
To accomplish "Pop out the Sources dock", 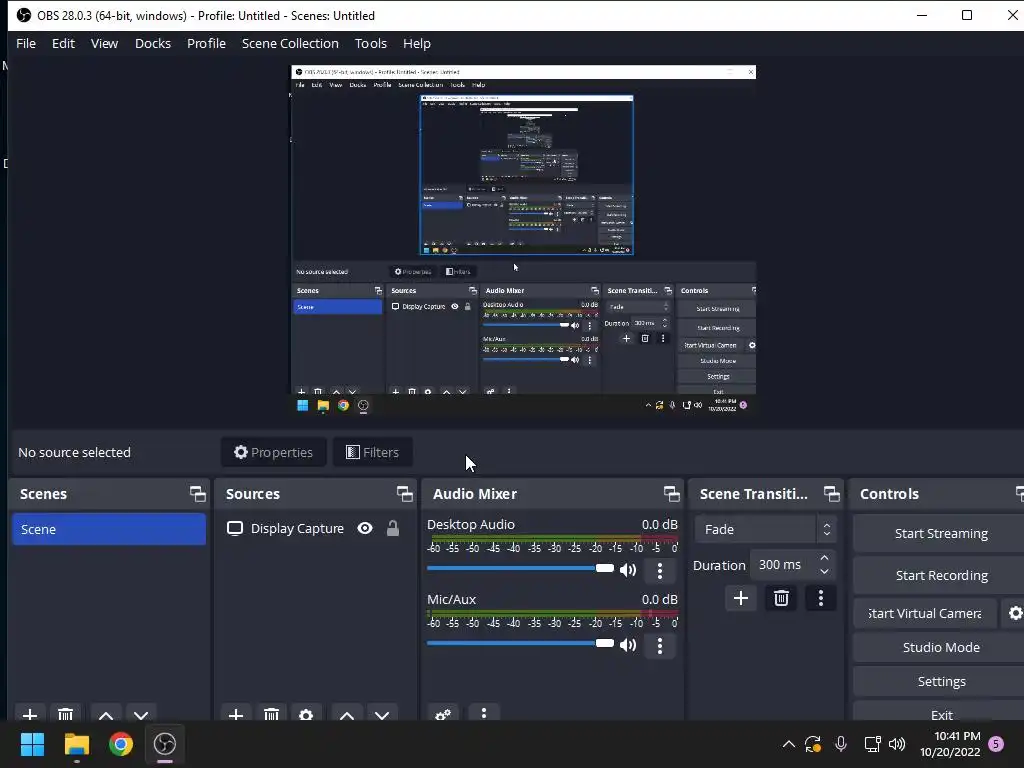I will coord(404,494).
